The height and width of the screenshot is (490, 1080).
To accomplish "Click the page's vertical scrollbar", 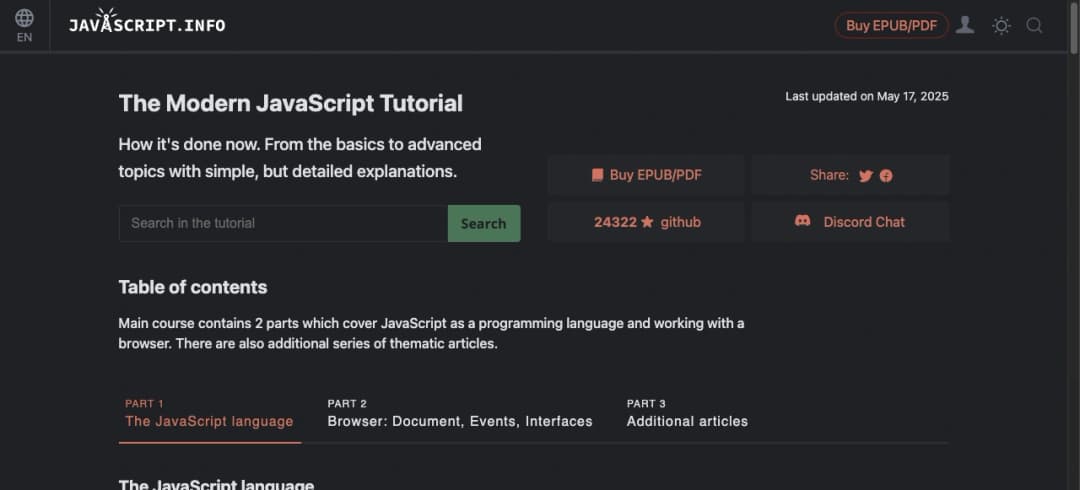I will click(x=1074, y=250).
